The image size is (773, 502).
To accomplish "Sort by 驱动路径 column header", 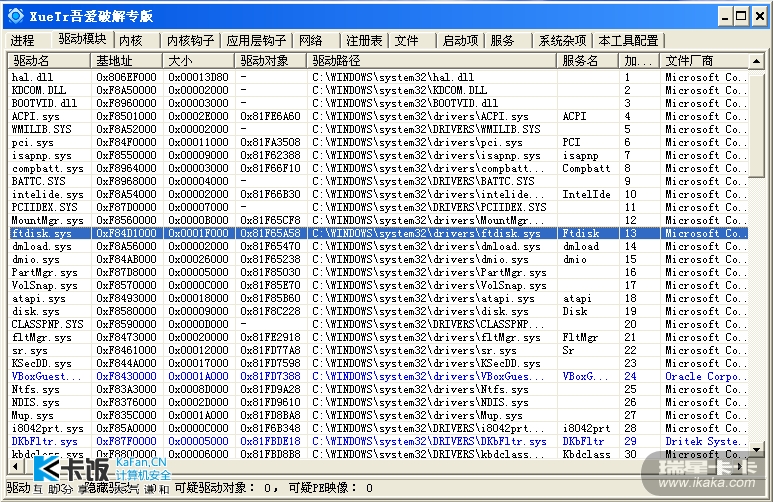I will (431, 61).
